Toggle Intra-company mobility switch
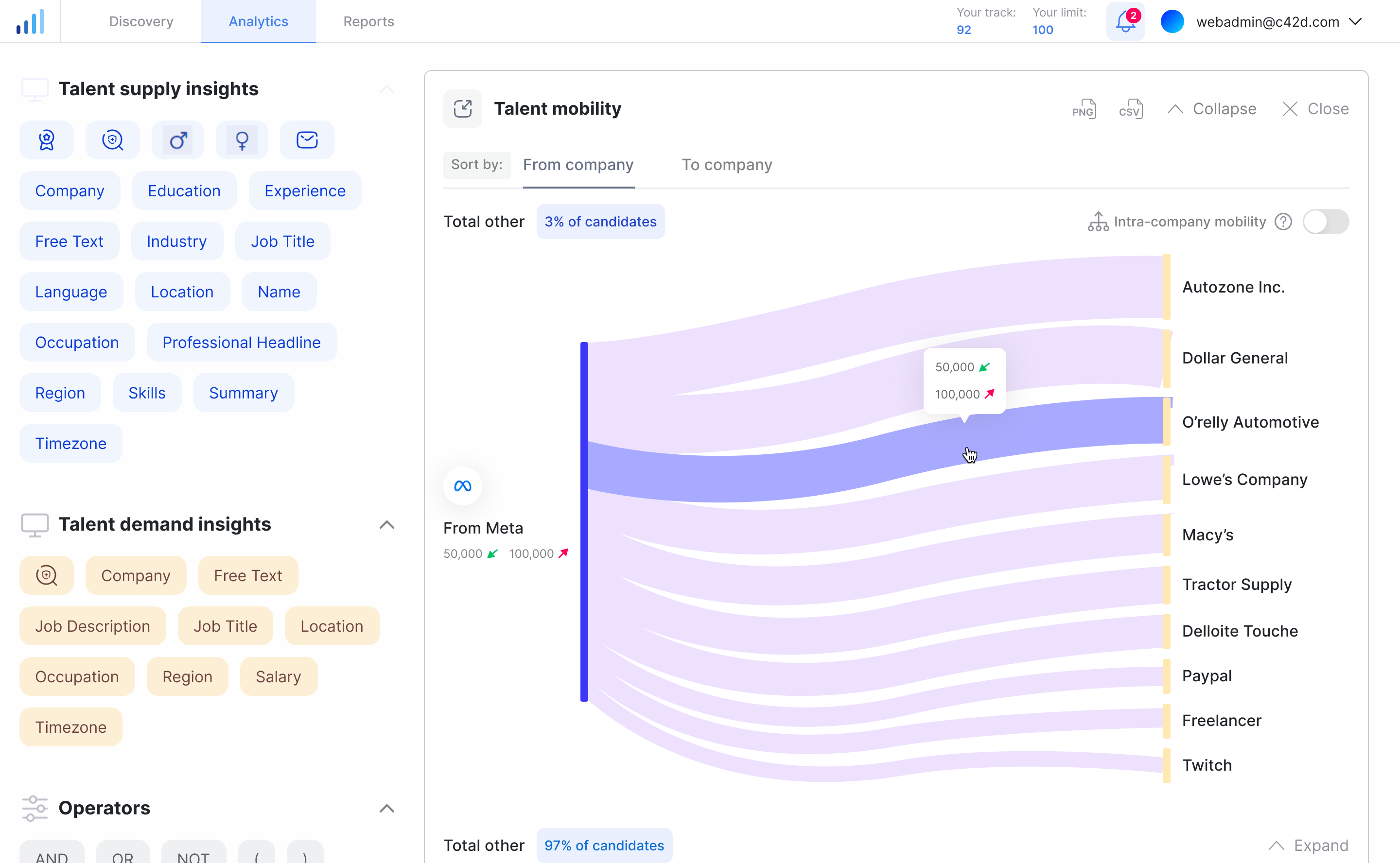1400x863 pixels. pyautogui.click(x=1326, y=222)
